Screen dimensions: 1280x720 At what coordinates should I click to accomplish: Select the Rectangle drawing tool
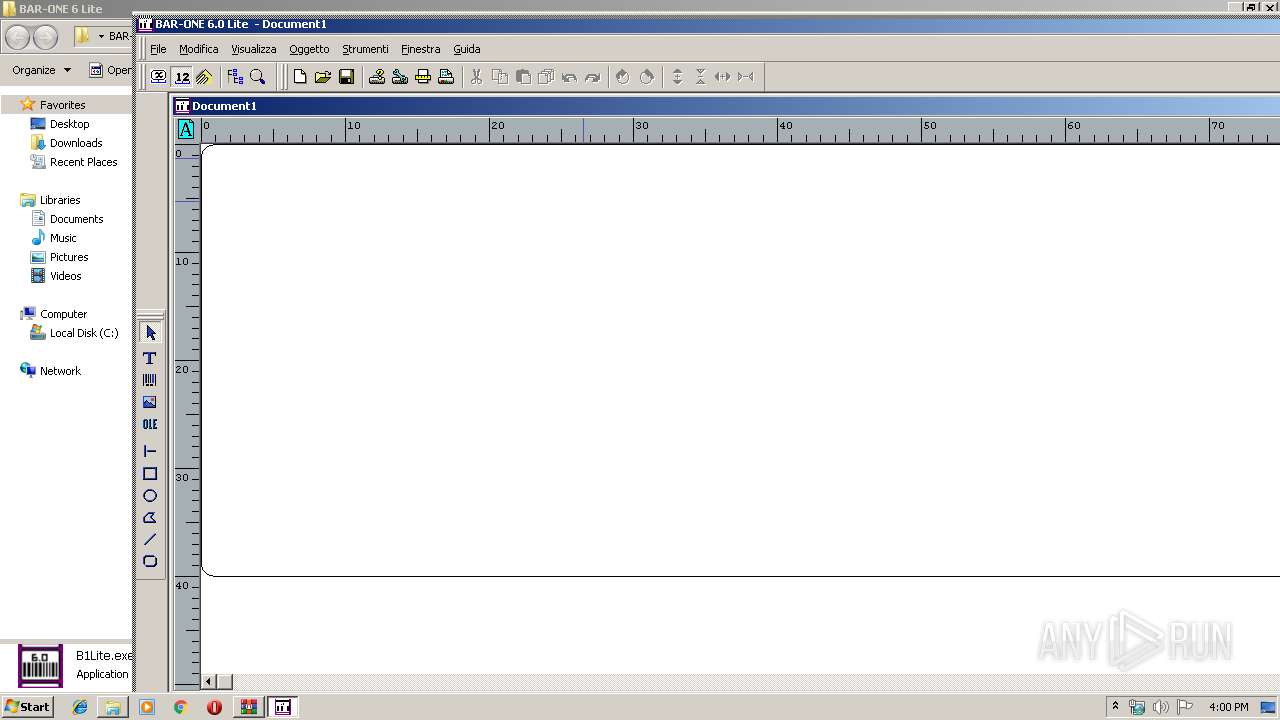(150, 474)
